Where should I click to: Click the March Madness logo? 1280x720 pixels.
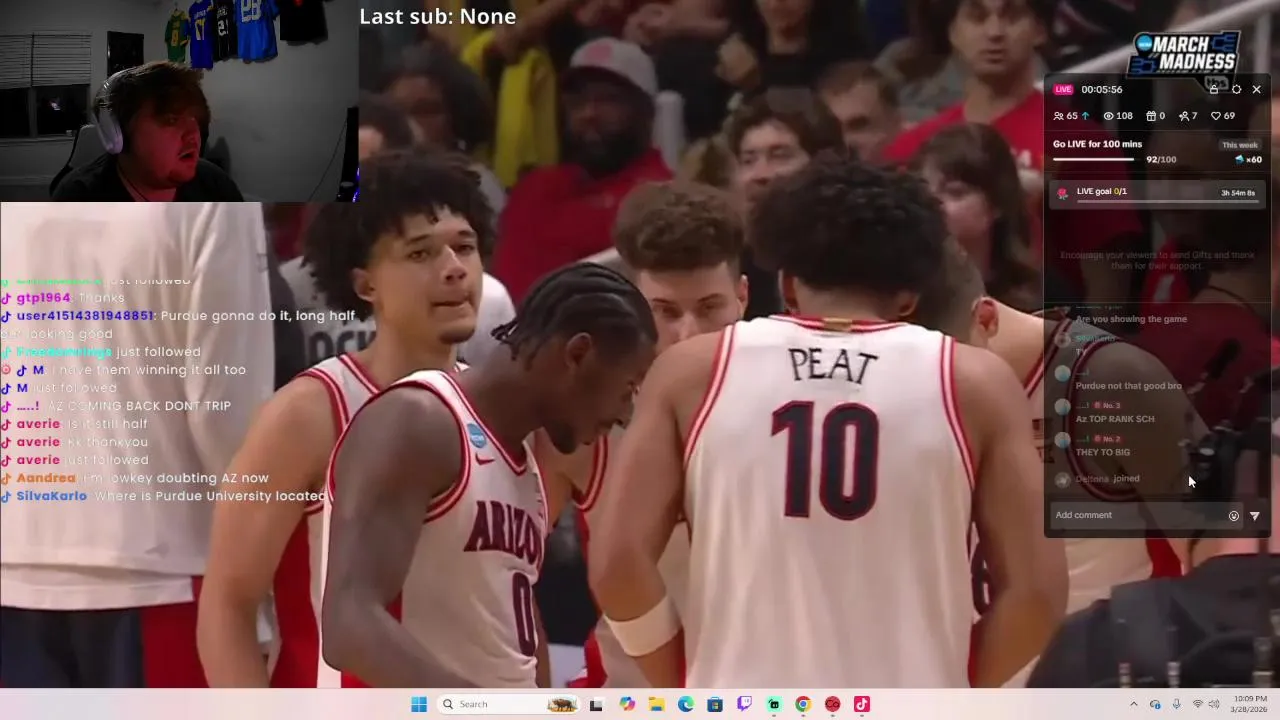tap(1184, 55)
